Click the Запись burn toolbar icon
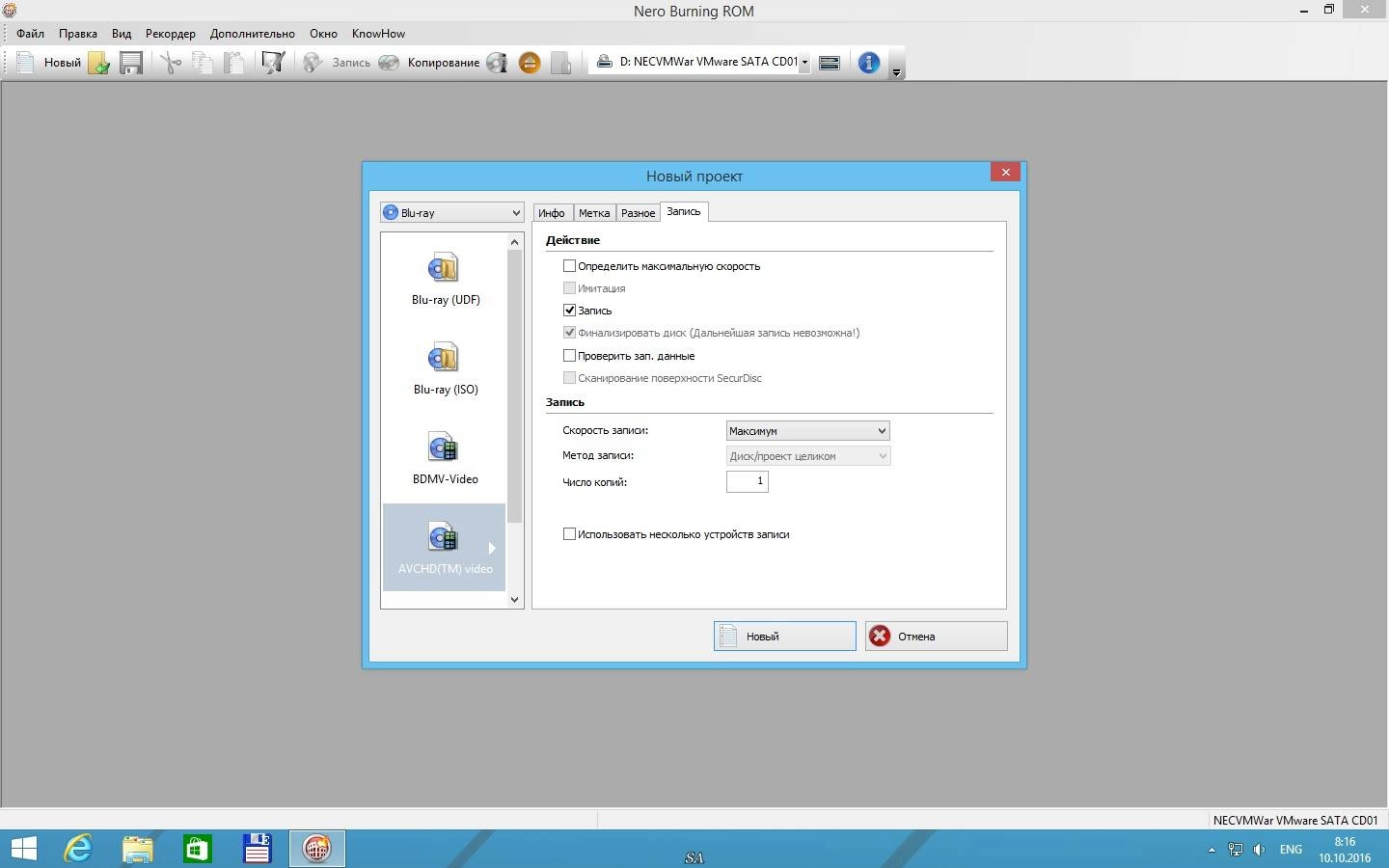1389x868 pixels. 313,63
